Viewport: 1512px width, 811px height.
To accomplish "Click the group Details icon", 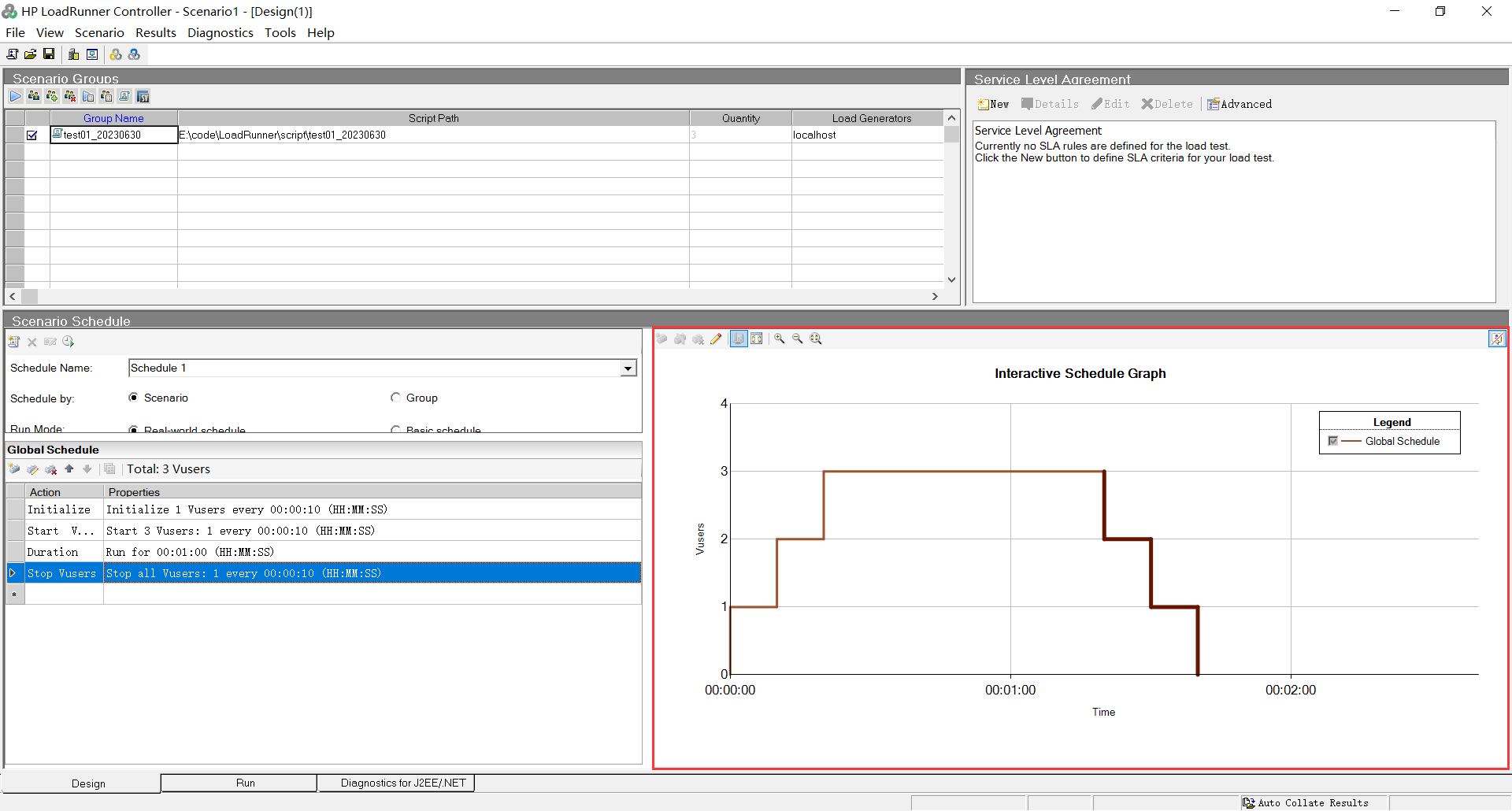I will [106, 96].
